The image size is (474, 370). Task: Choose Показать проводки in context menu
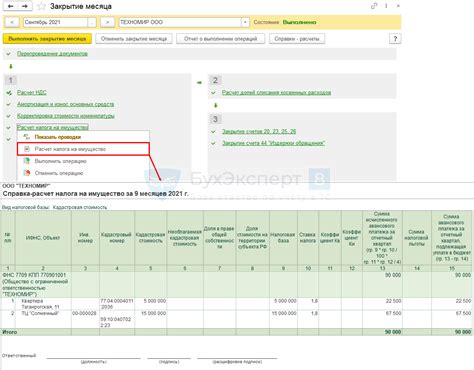pyautogui.click(x=83, y=137)
